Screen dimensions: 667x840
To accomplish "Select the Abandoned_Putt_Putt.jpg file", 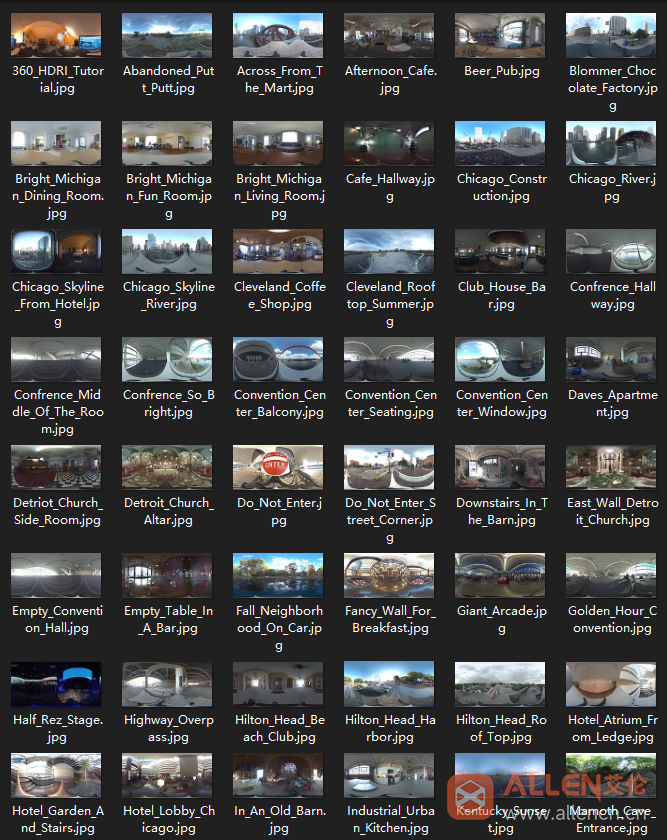I will click(167, 36).
